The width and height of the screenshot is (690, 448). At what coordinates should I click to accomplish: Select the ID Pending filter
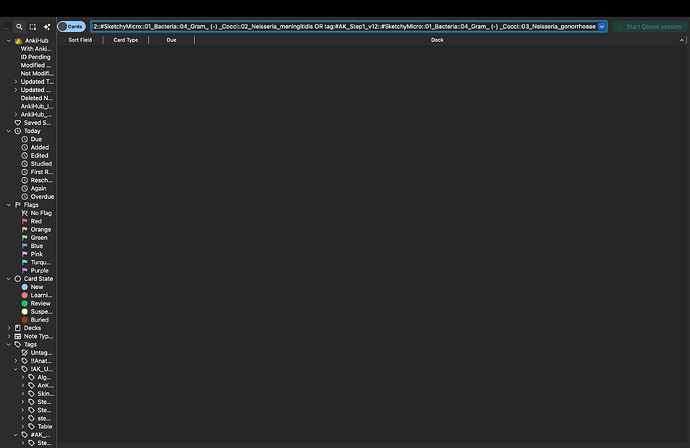coord(35,57)
